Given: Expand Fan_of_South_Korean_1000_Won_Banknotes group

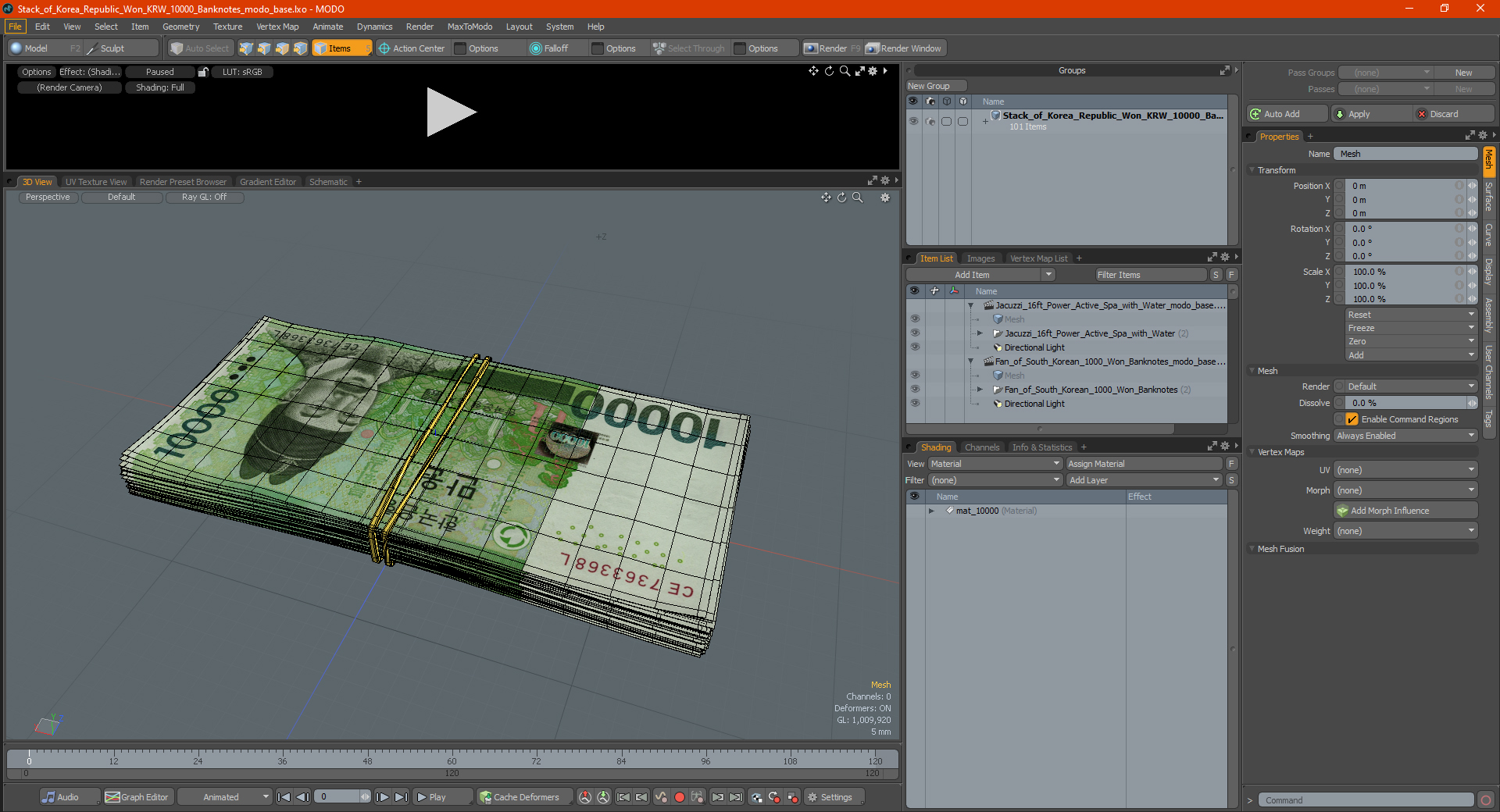Looking at the screenshot, I should 980,390.
